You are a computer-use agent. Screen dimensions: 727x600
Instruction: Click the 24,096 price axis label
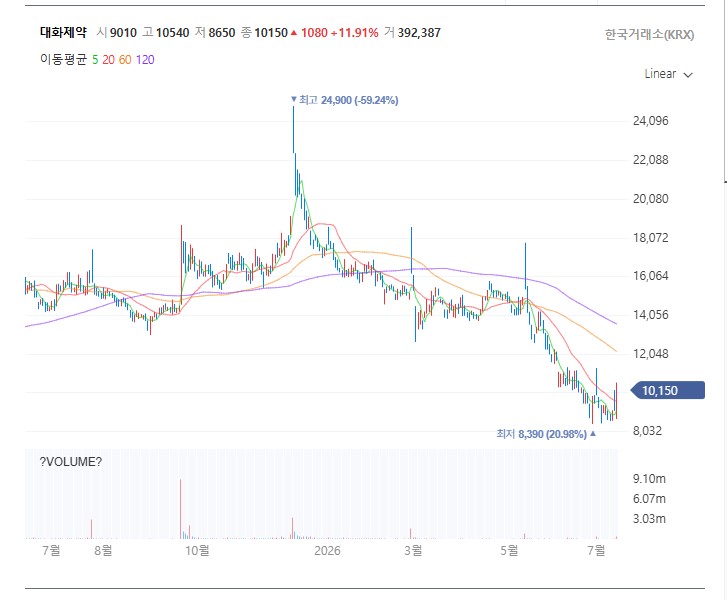click(651, 121)
